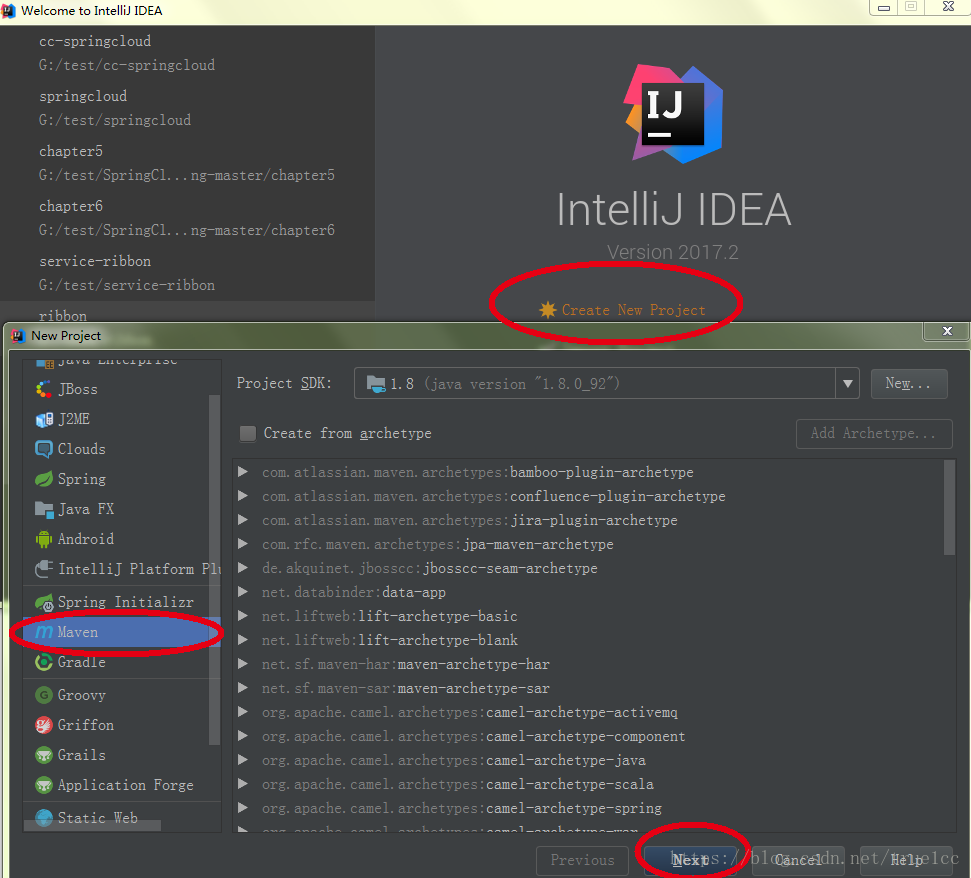Open recent project springcloud in Welcome window
971x878 pixels.
coord(187,108)
